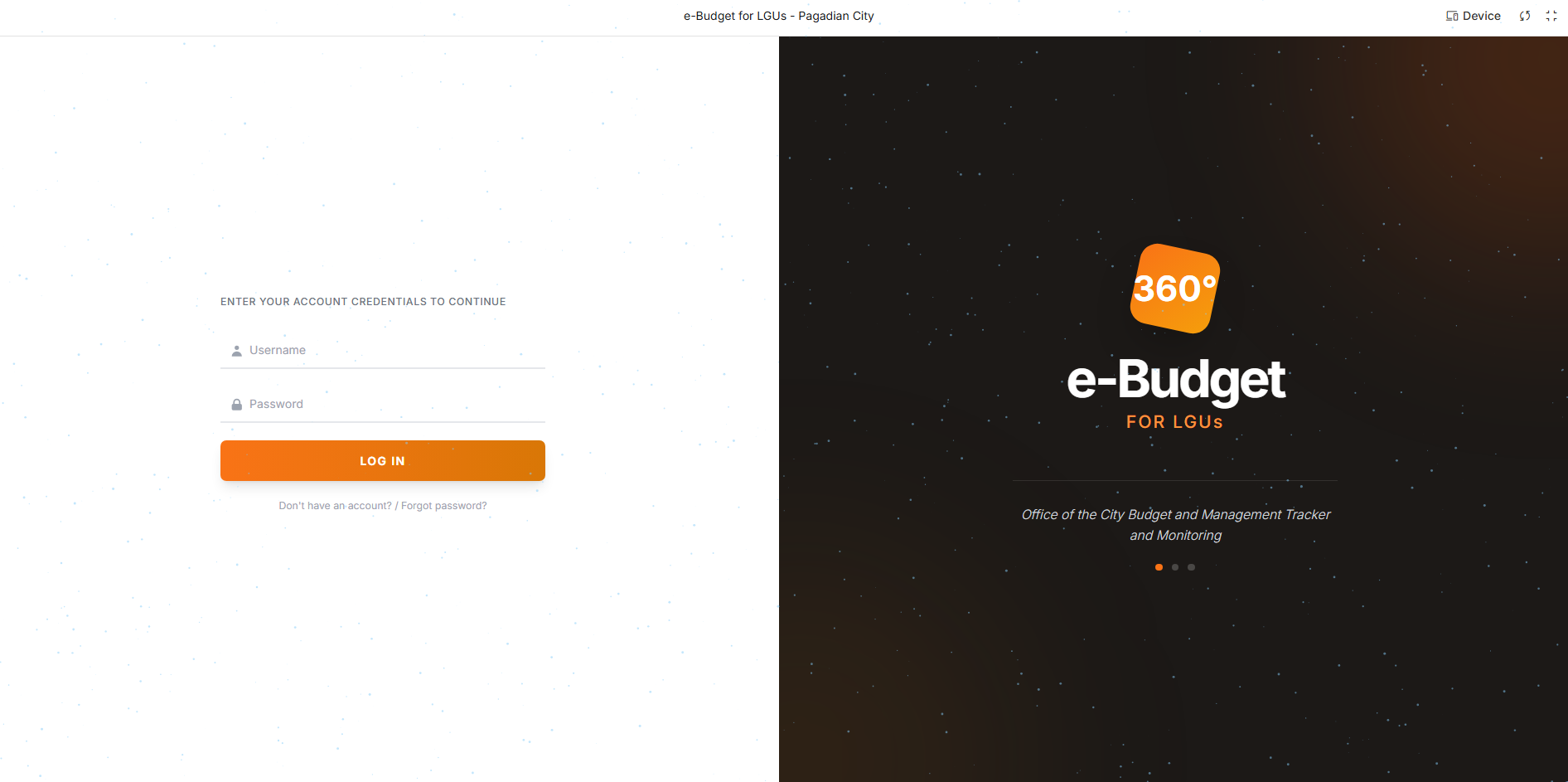Open the "Don't have an account?" link
This screenshot has height=782, width=1568.
point(335,506)
